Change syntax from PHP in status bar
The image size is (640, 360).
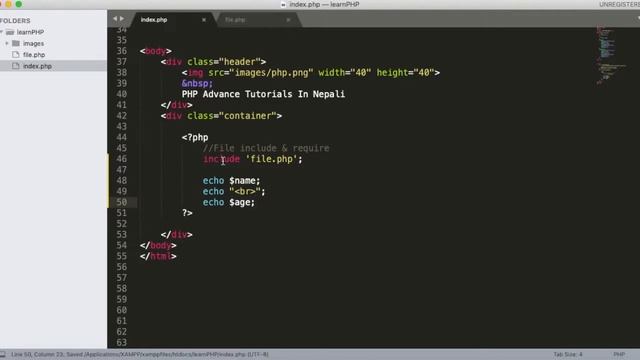click(619, 354)
